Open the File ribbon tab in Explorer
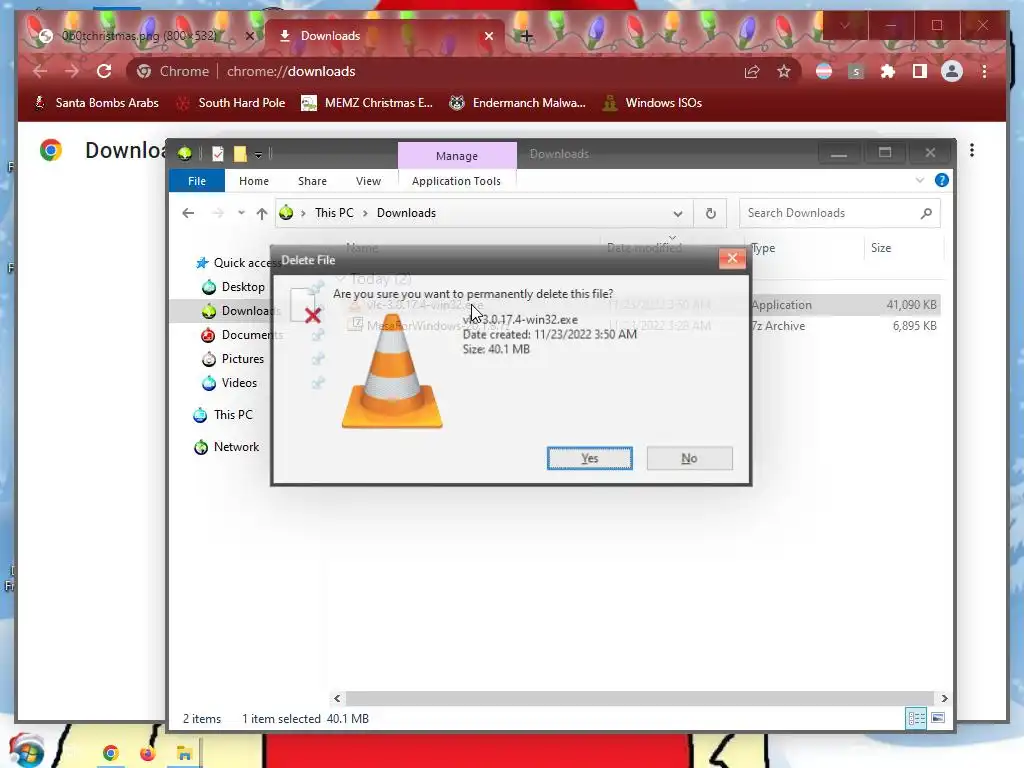 coord(197,181)
